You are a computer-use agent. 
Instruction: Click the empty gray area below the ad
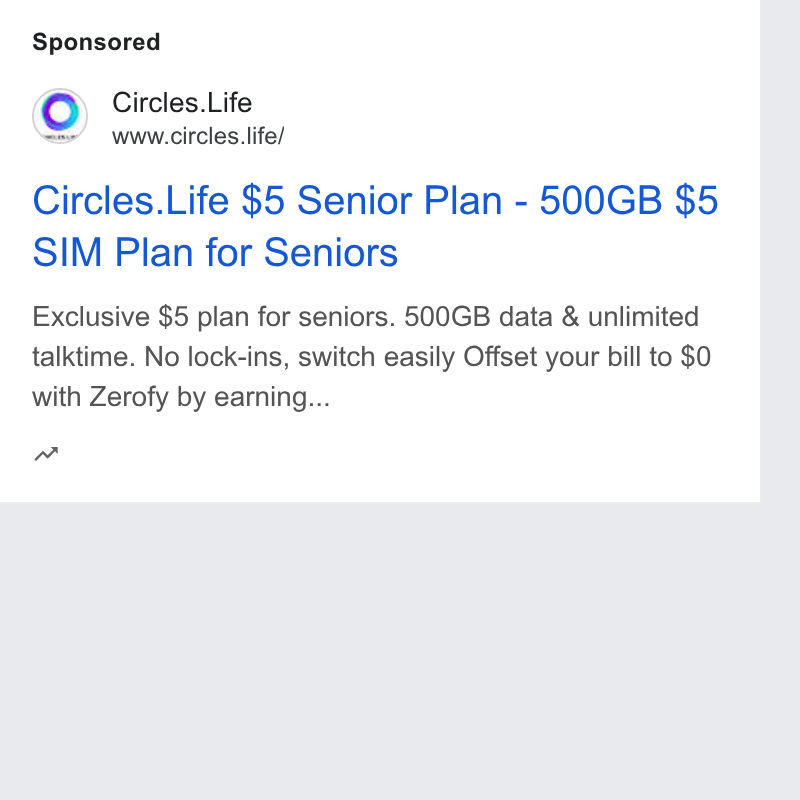(x=380, y=651)
